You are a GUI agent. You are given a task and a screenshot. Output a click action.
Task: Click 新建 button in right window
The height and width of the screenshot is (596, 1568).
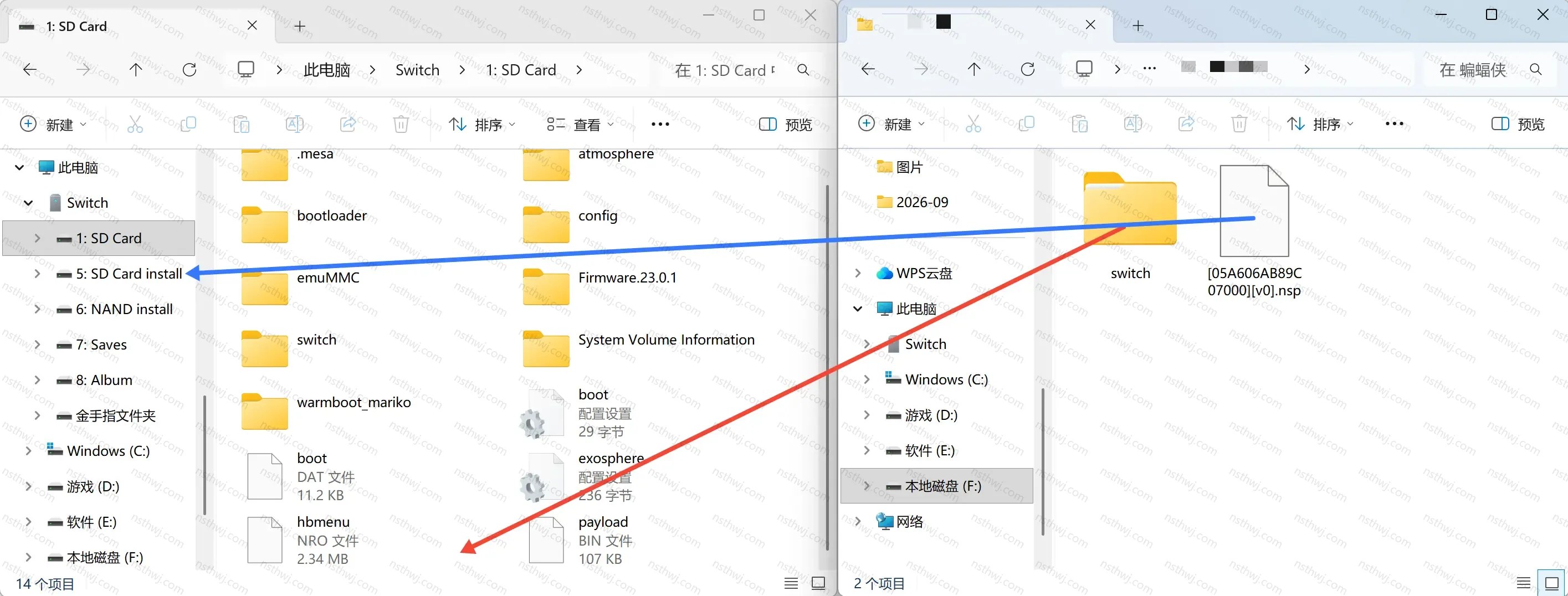pyautogui.click(x=891, y=124)
